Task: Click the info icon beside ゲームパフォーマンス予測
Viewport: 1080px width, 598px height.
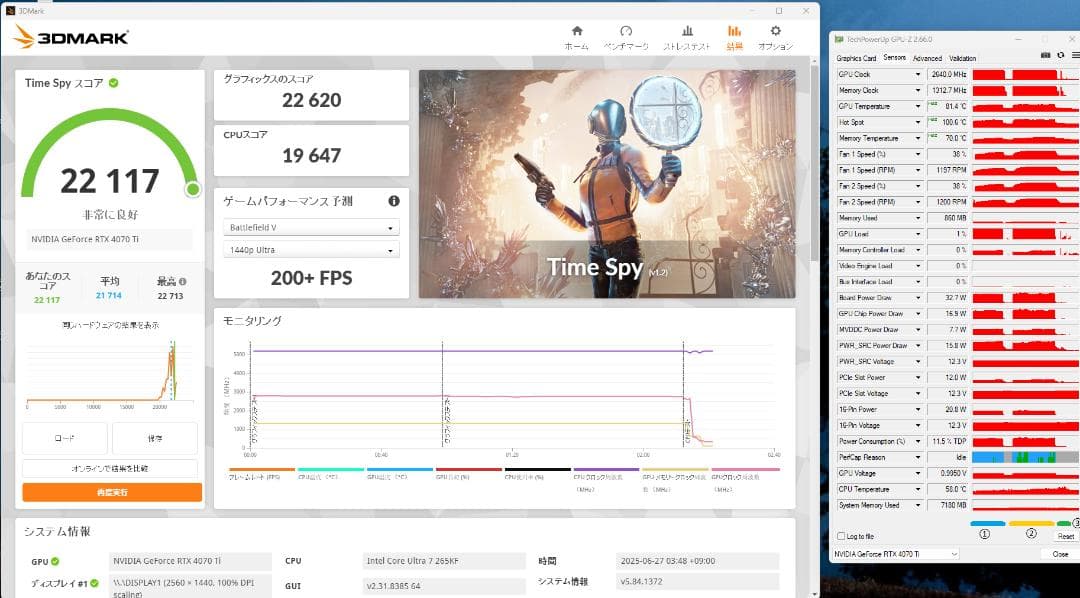Action: (x=394, y=201)
